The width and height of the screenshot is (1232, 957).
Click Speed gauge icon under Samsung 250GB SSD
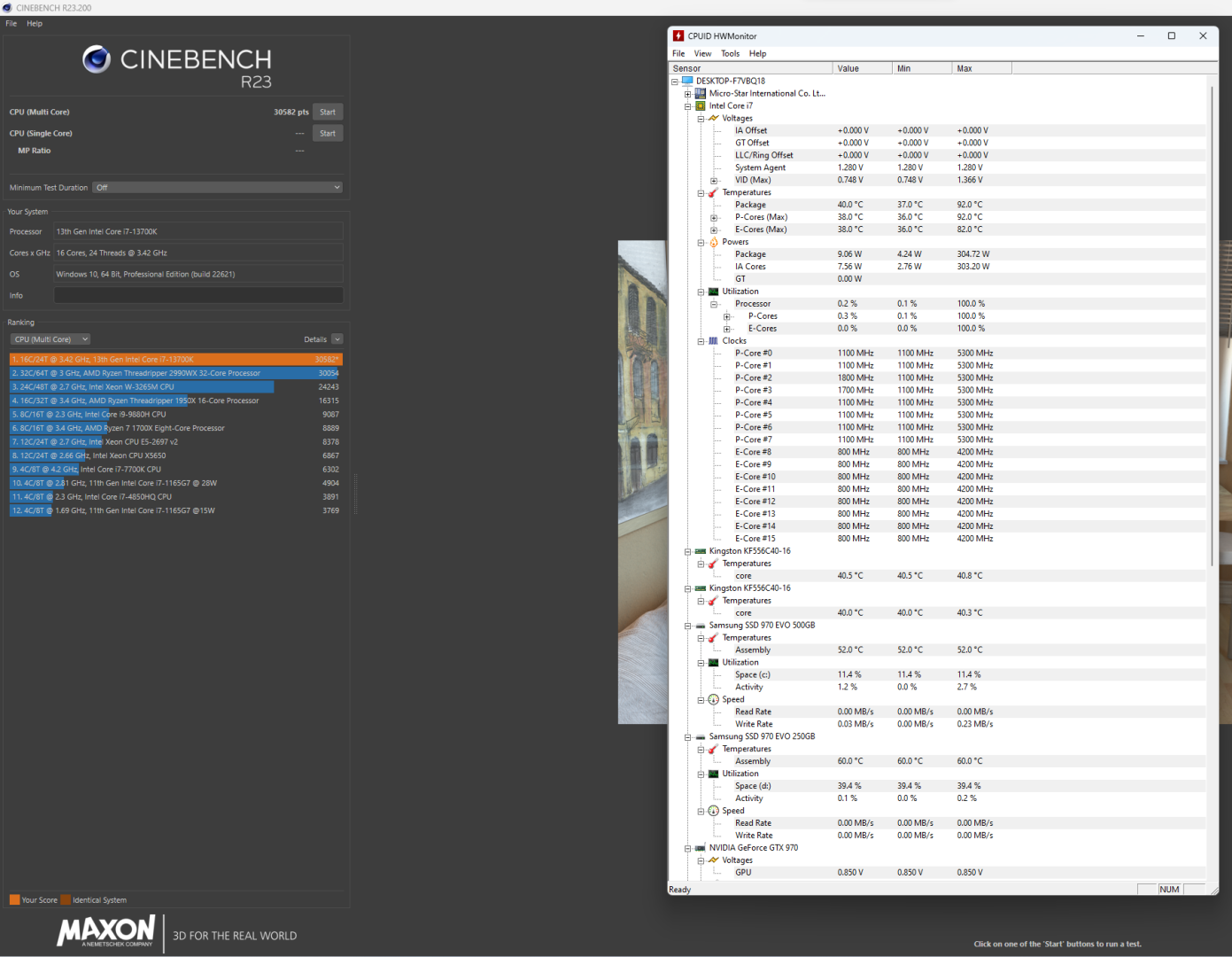coord(713,811)
